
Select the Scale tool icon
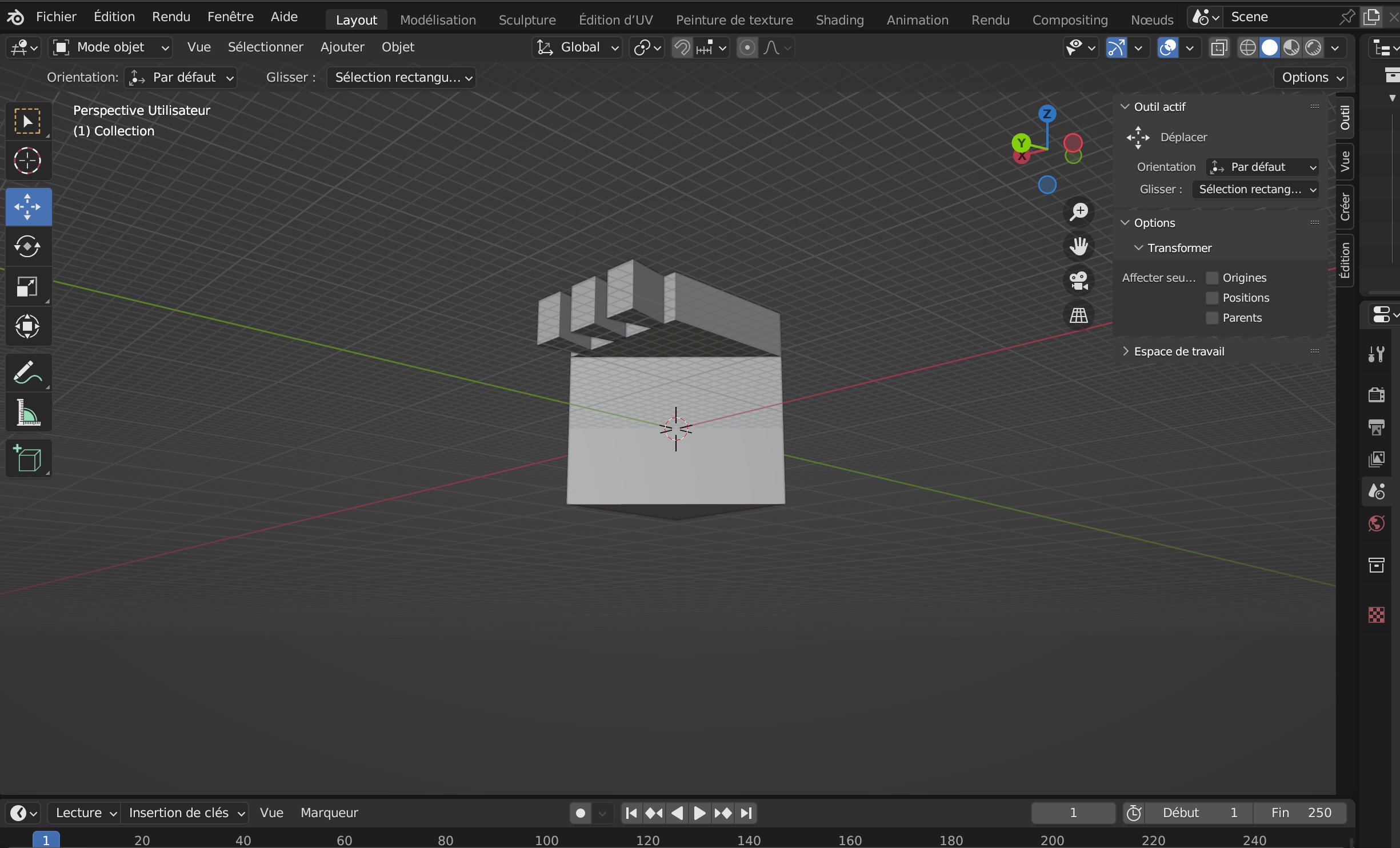coord(27,287)
